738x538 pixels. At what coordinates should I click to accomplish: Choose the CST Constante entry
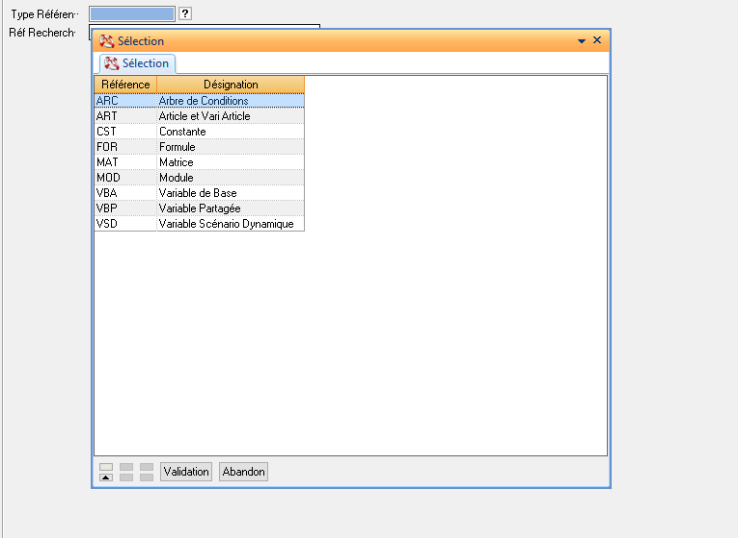click(x=200, y=132)
